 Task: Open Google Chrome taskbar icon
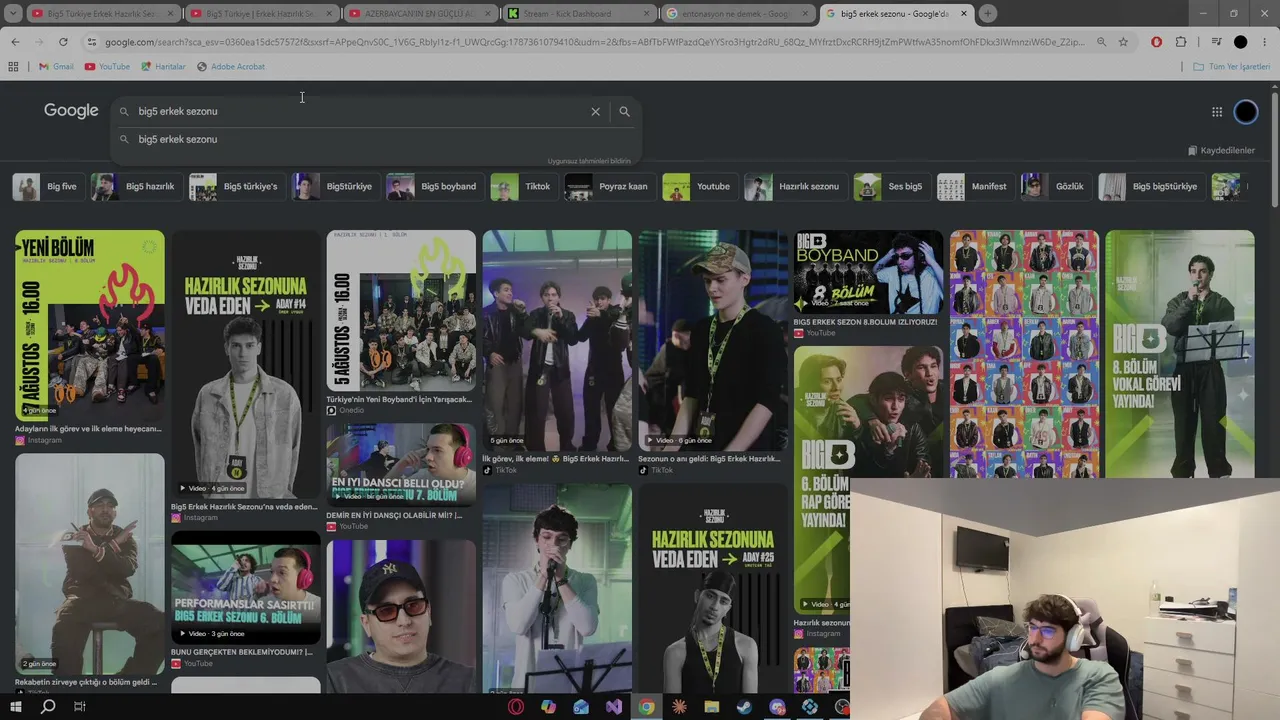click(x=646, y=707)
